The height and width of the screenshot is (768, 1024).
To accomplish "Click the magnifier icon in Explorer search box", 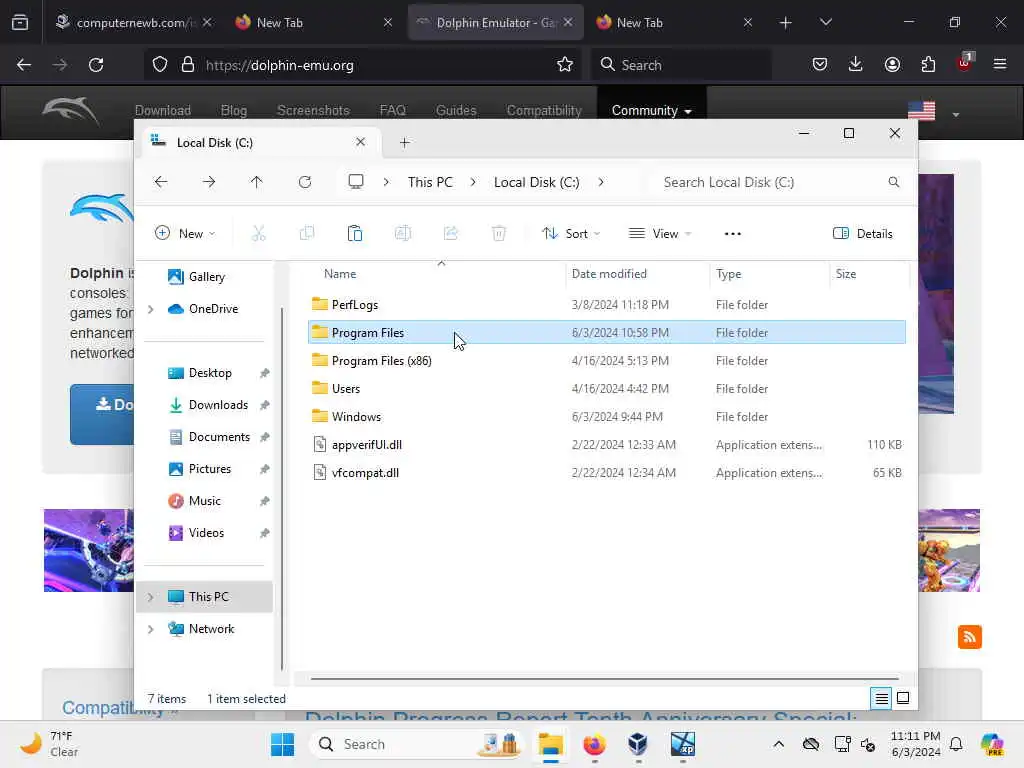I will pos(893,182).
